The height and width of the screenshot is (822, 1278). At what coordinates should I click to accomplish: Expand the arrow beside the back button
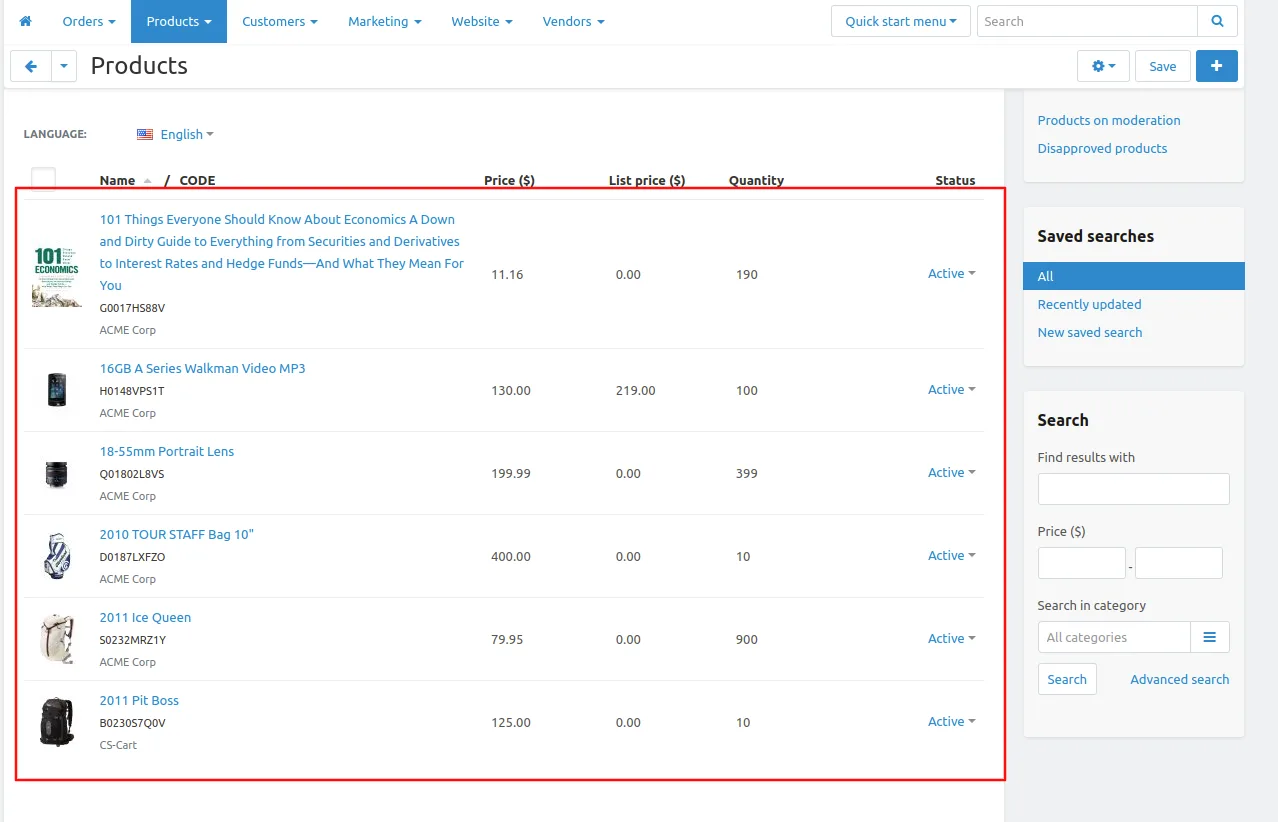click(63, 66)
